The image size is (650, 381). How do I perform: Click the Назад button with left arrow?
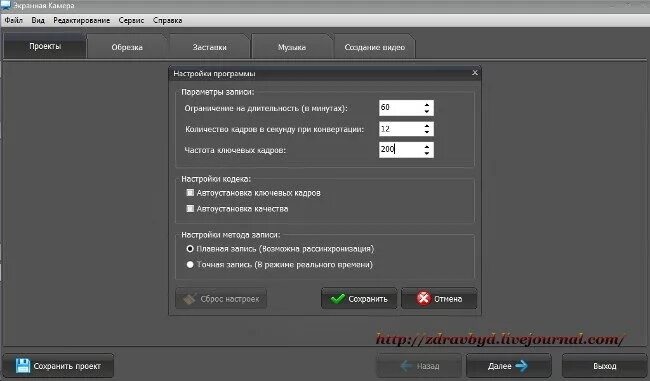point(419,366)
